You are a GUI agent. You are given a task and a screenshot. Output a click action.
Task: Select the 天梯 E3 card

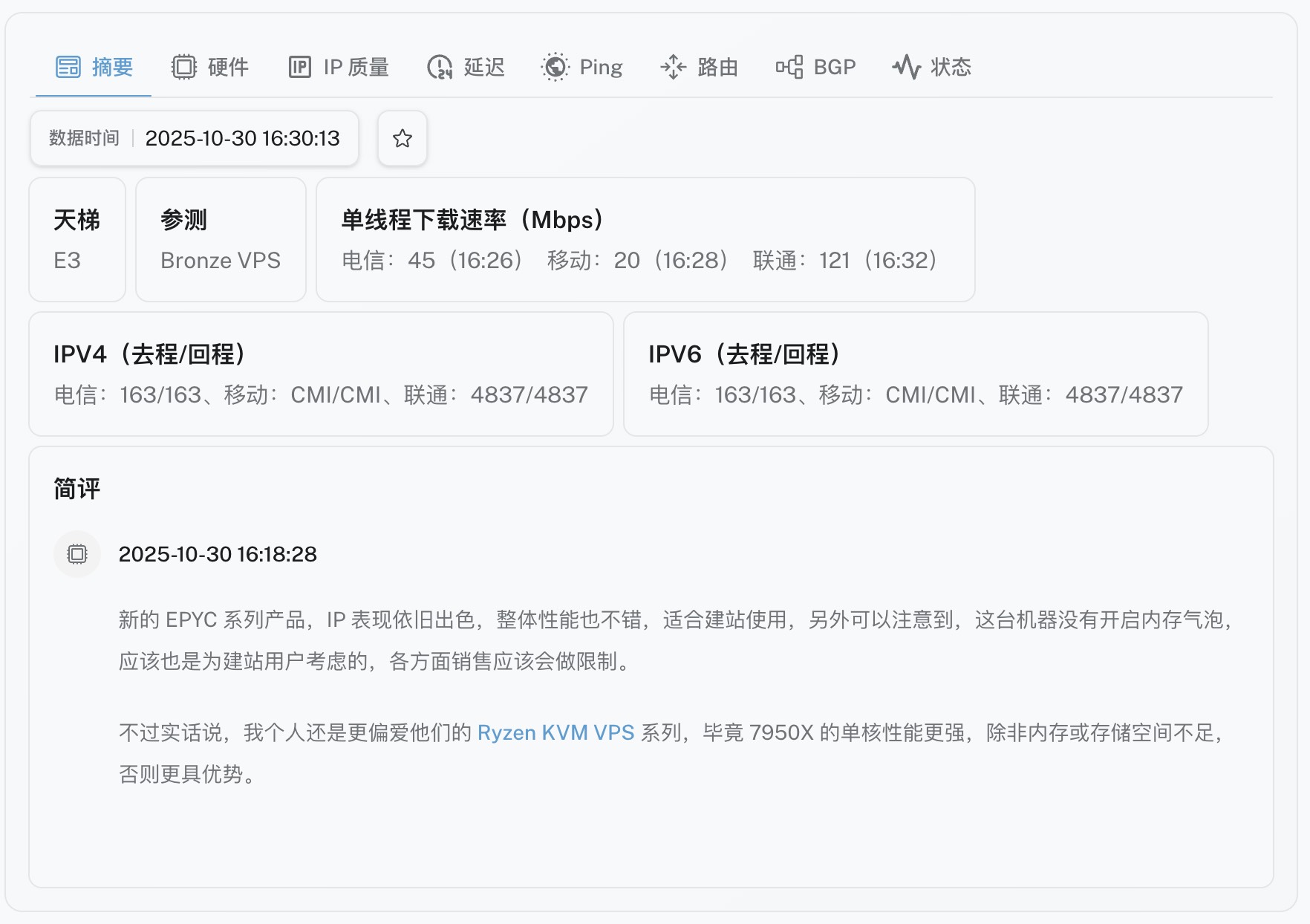77,239
